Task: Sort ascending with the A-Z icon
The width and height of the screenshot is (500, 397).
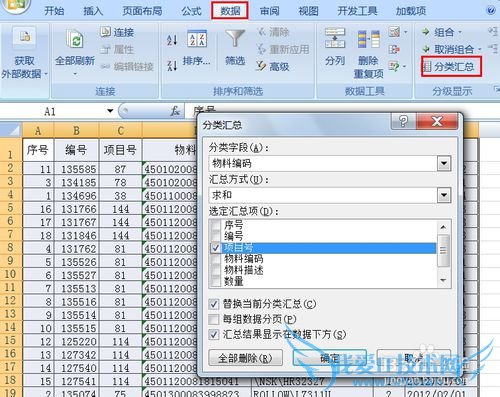Action: pos(172,40)
